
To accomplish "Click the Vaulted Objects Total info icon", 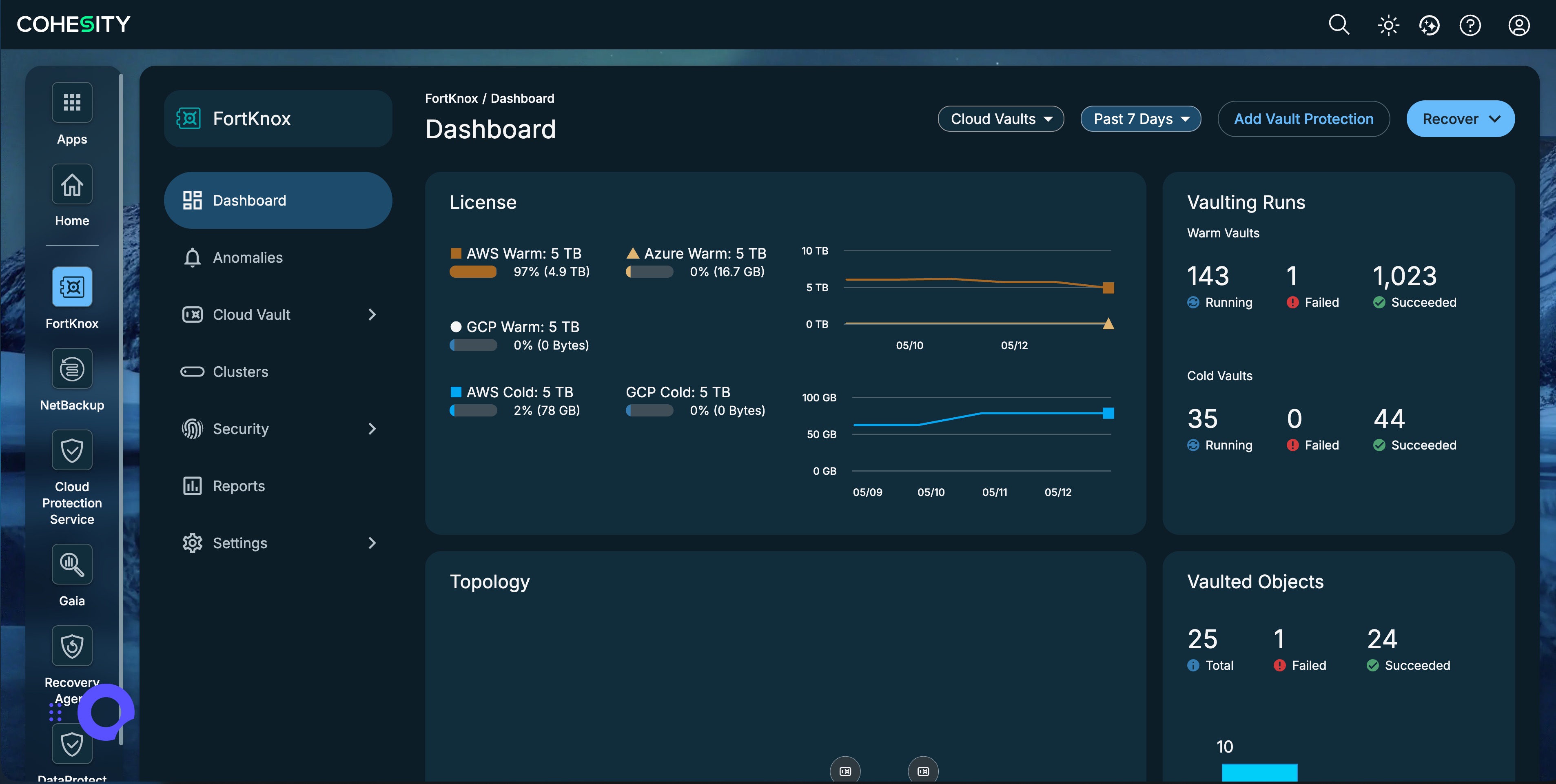I will click(x=1193, y=666).
